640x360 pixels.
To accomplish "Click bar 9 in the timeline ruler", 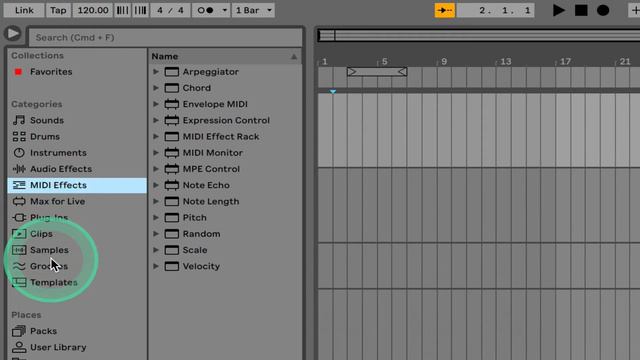I will [444, 62].
